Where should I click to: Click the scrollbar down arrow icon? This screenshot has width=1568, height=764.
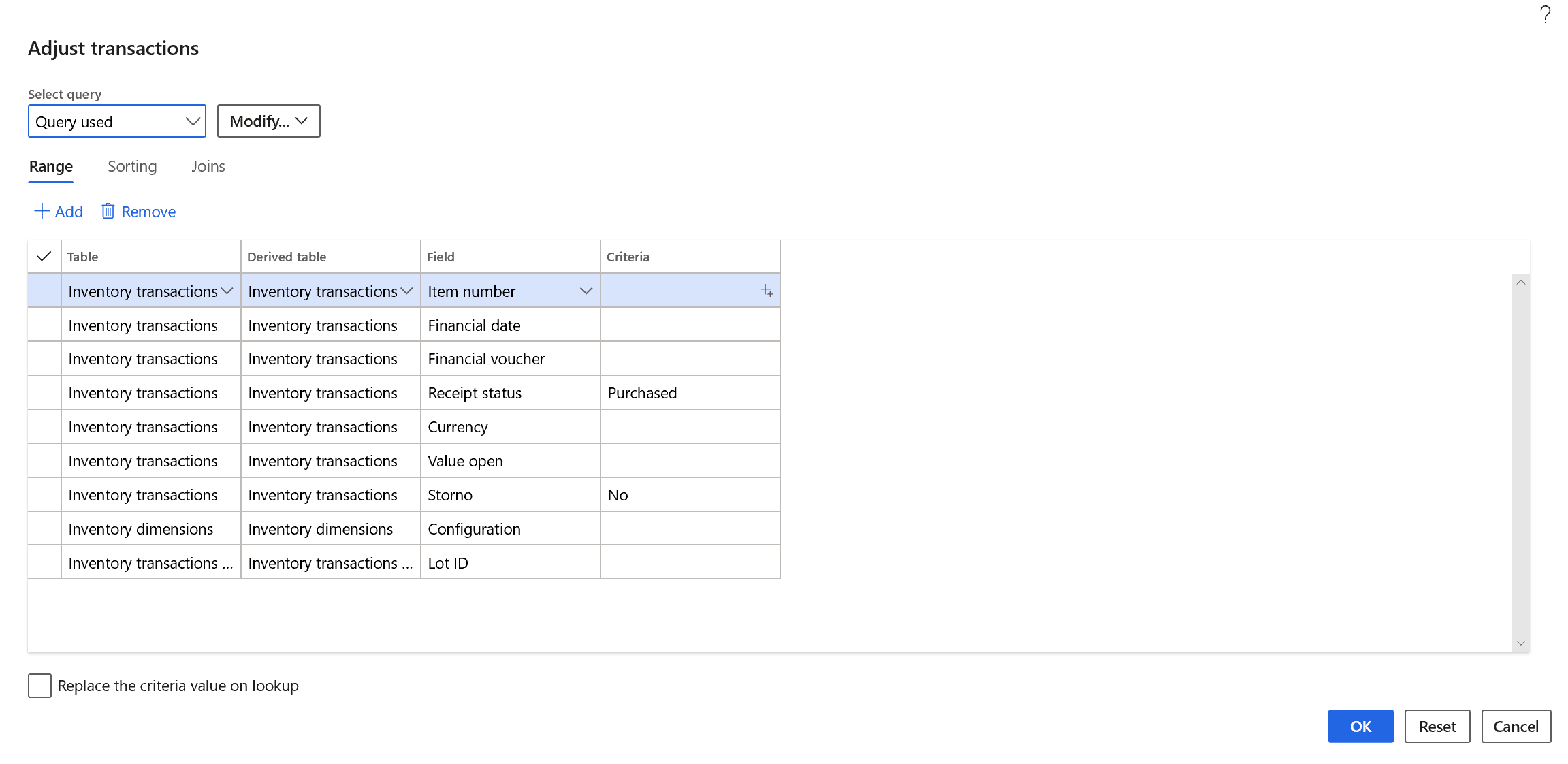click(1520, 642)
